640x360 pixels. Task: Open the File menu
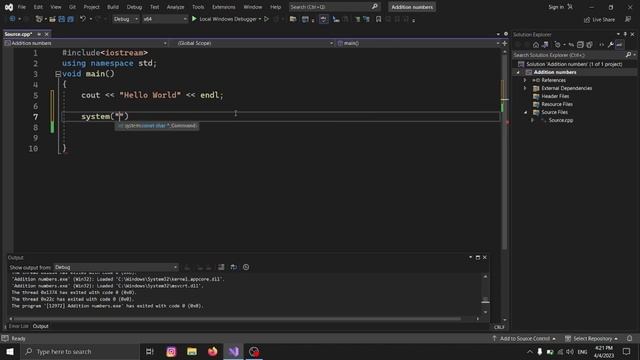(22, 7)
